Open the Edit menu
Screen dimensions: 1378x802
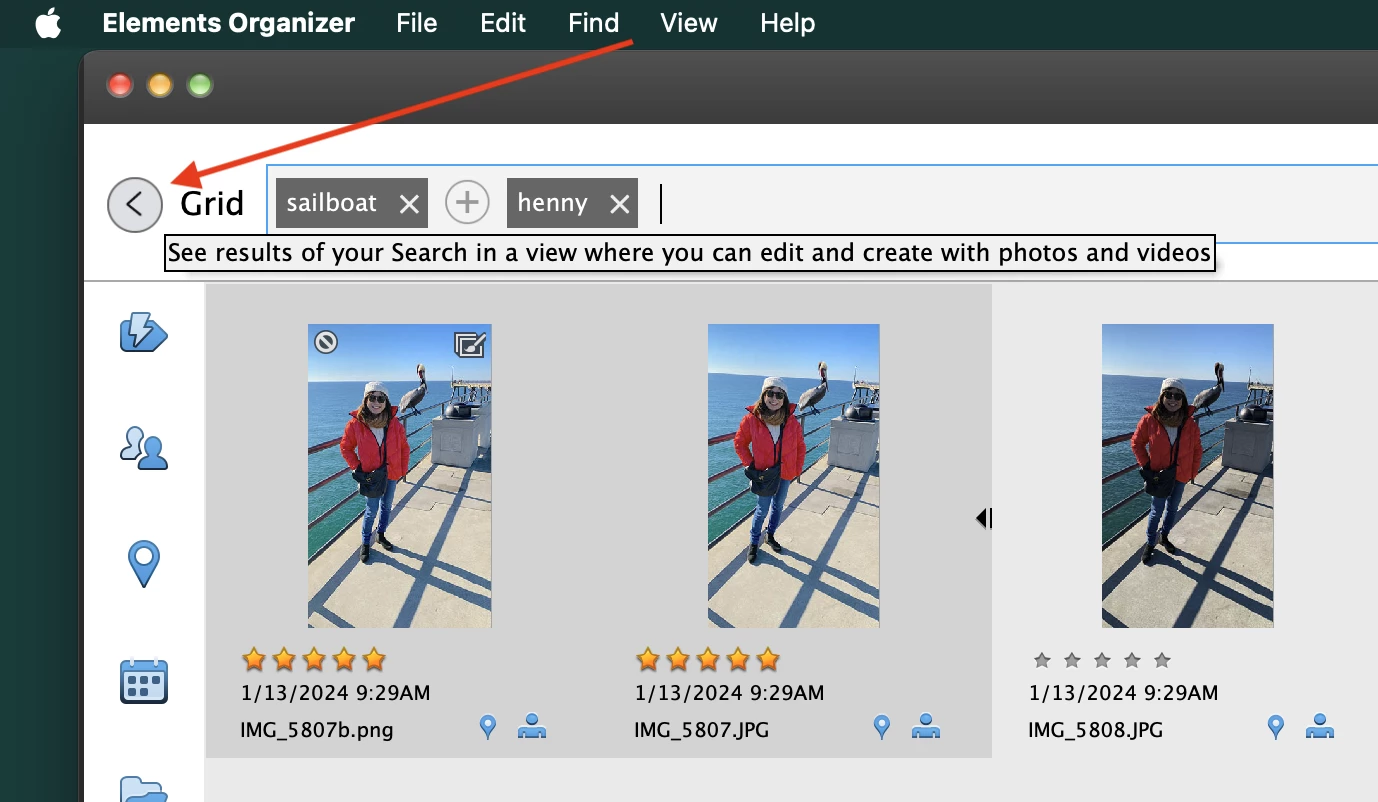click(503, 23)
